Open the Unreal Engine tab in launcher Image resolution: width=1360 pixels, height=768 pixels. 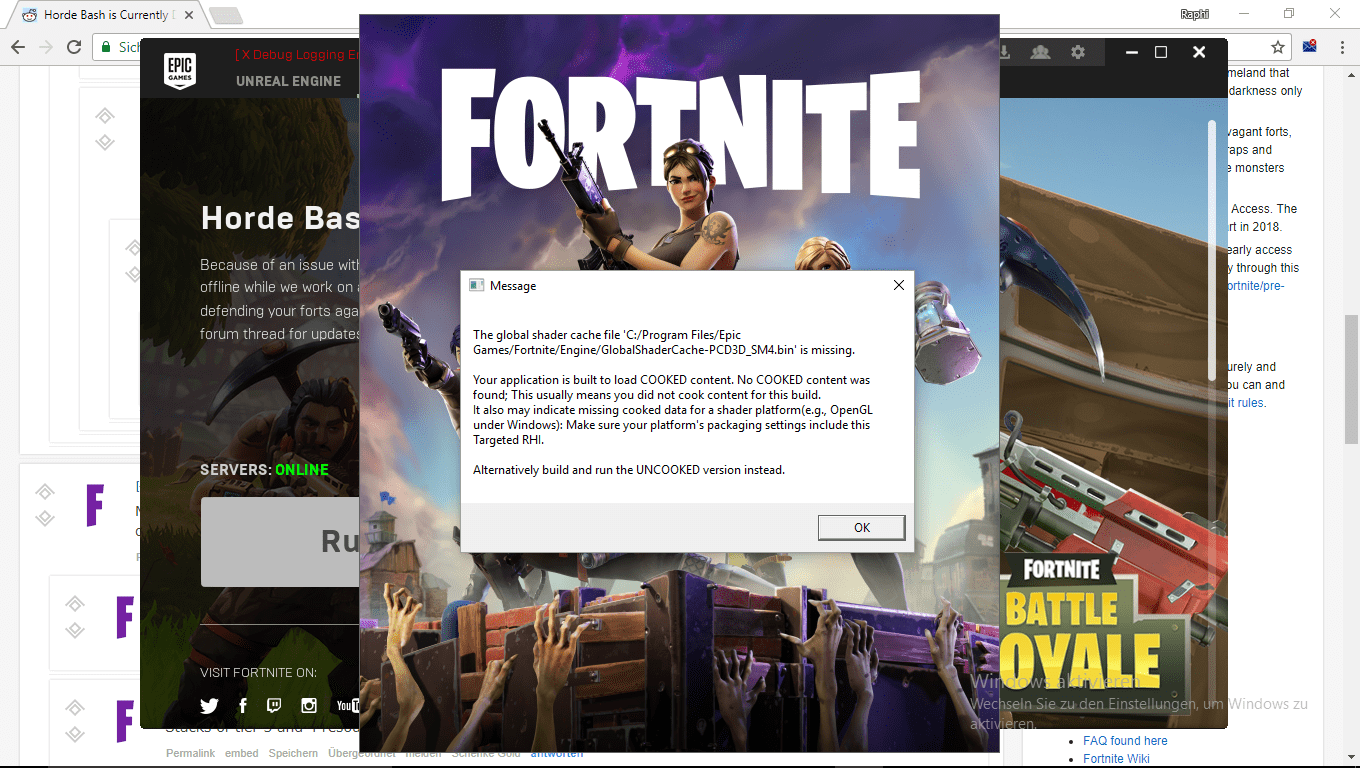(288, 81)
